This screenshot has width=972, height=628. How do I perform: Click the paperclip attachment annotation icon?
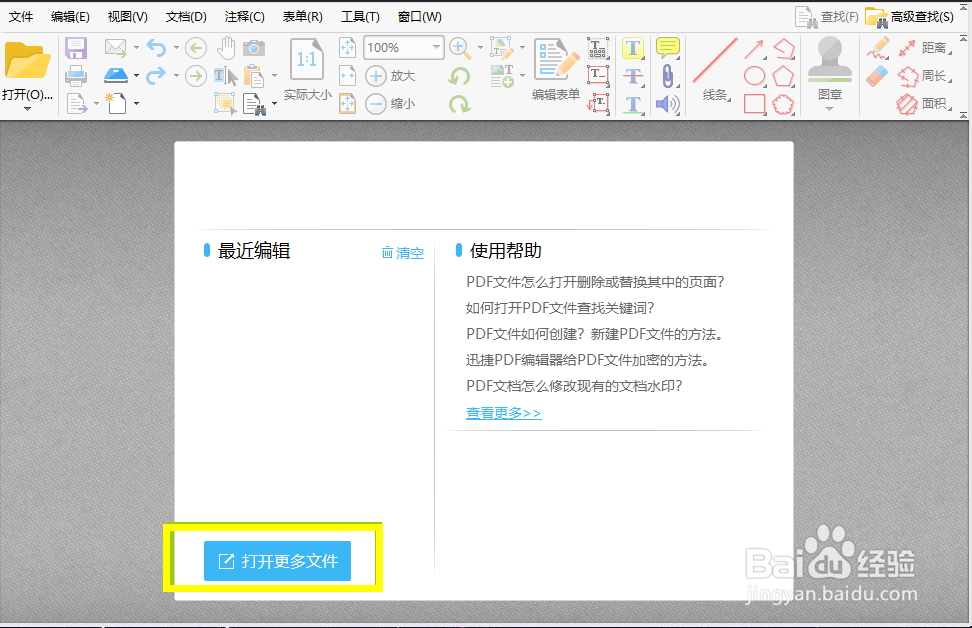pos(667,75)
